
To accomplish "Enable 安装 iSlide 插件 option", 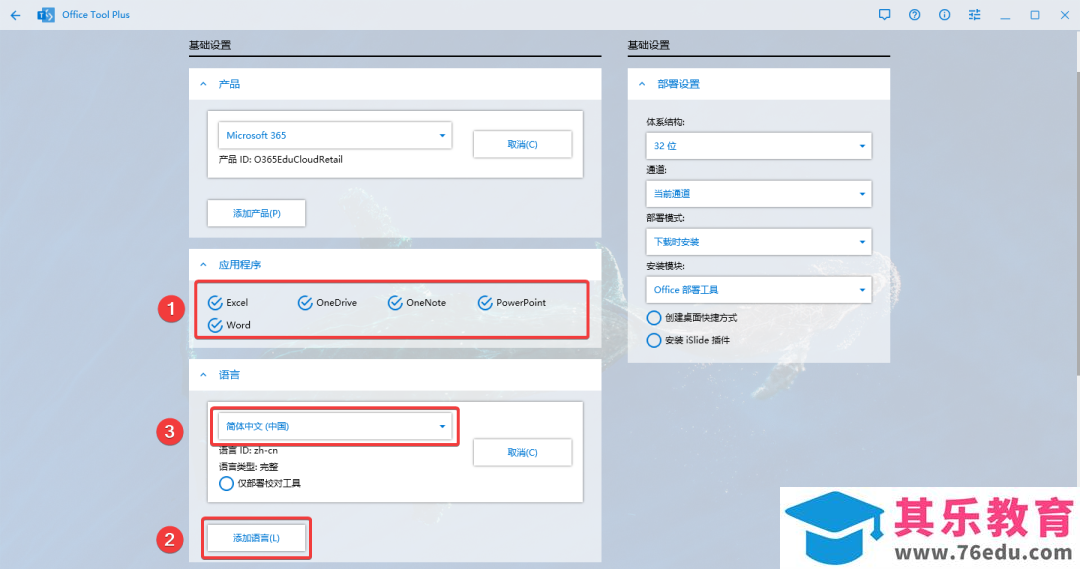I will pyautogui.click(x=654, y=340).
